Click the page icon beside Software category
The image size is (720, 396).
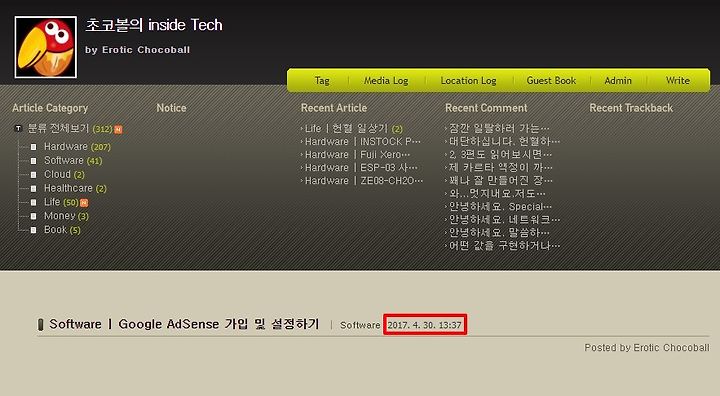click(x=34, y=161)
